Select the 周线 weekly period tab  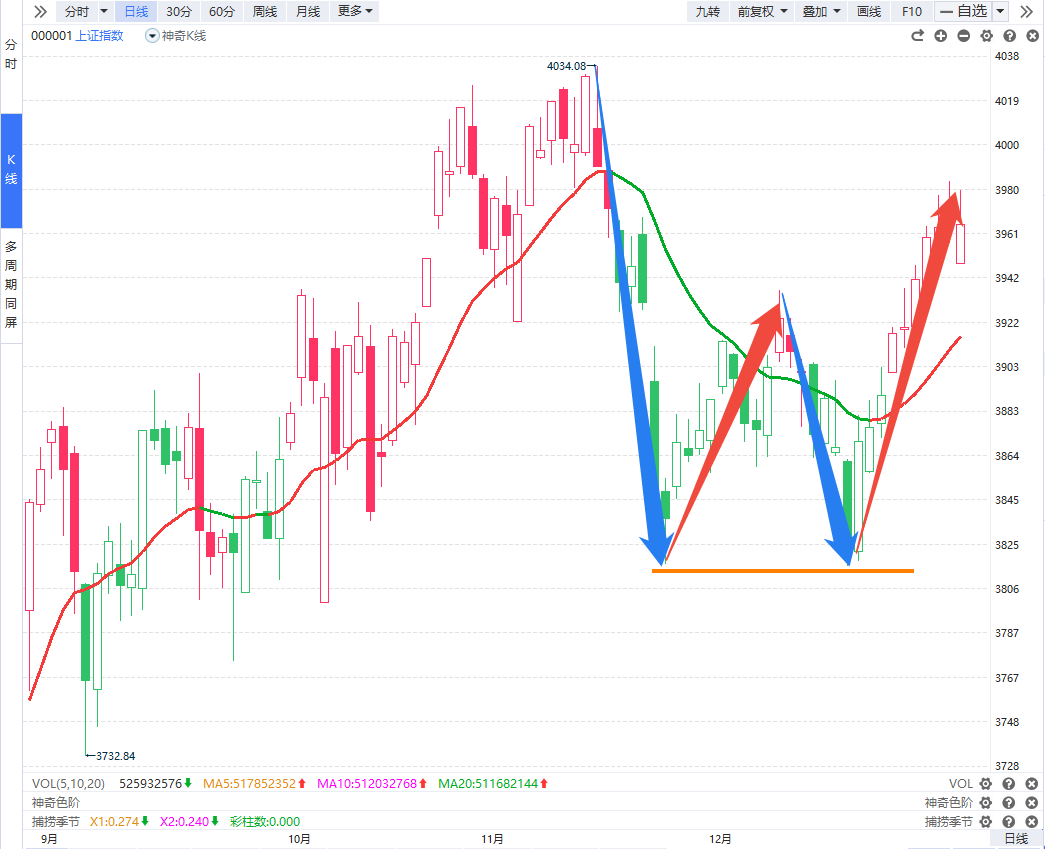click(x=265, y=11)
